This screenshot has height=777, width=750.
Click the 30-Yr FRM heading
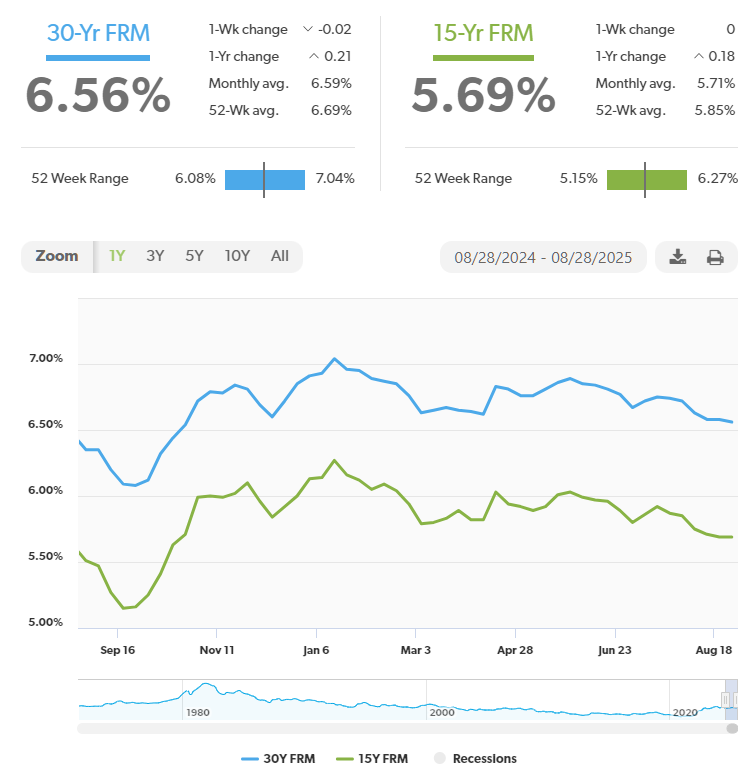[x=98, y=31]
